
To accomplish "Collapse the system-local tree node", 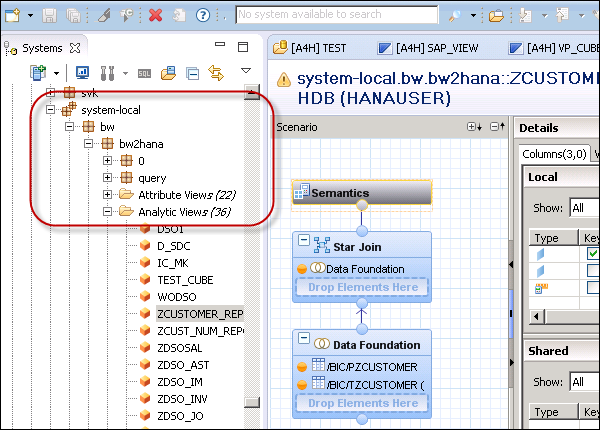I will click(x=51, y=111).
